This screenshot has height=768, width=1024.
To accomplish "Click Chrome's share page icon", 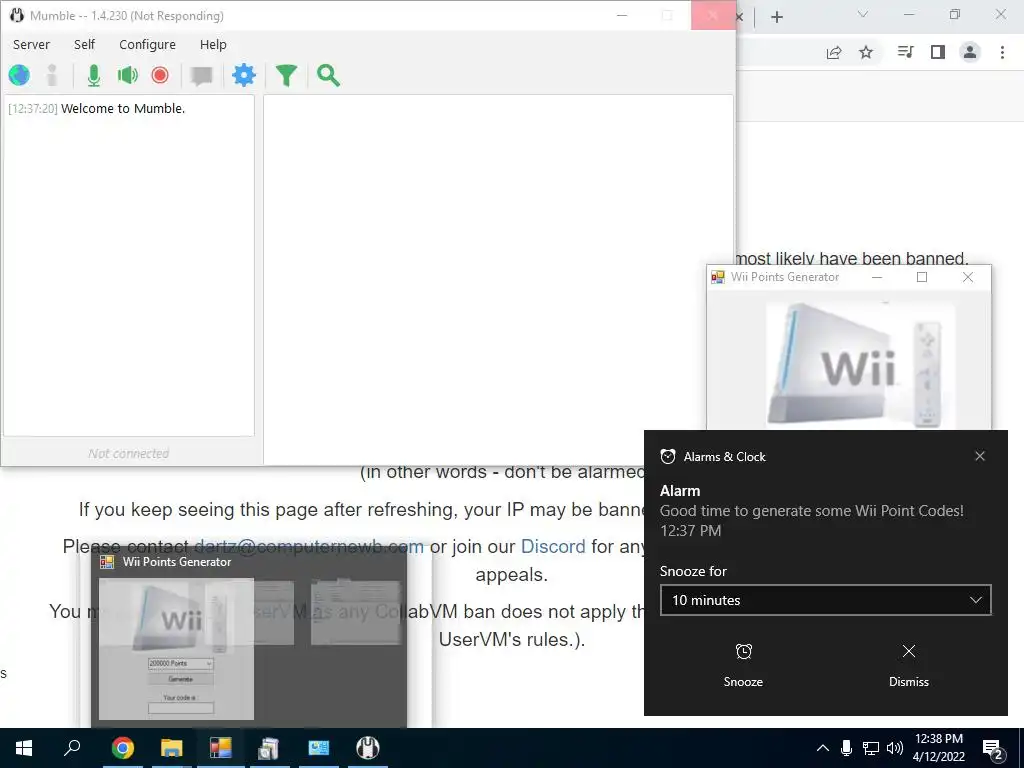I will point(834,52).
